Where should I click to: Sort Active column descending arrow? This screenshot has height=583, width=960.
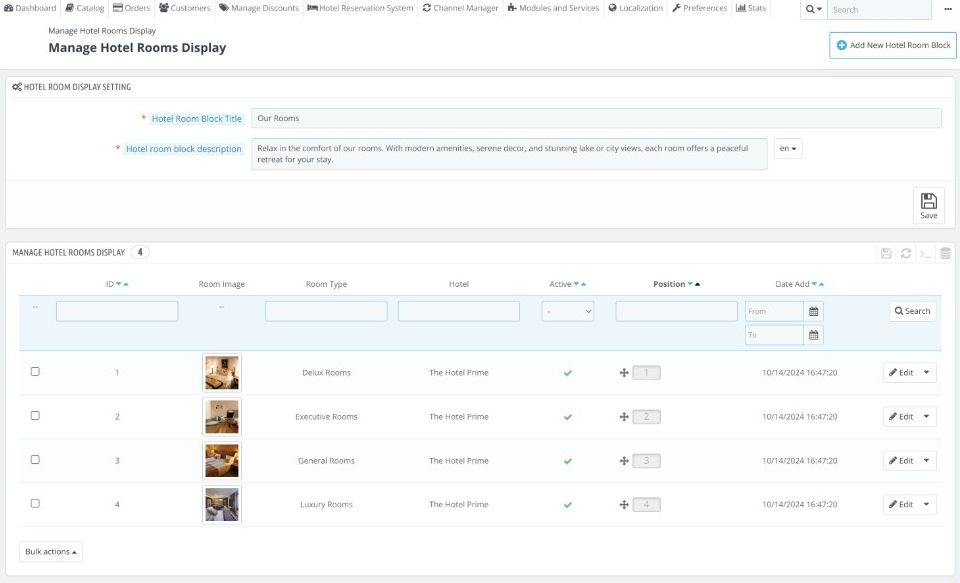576,284
